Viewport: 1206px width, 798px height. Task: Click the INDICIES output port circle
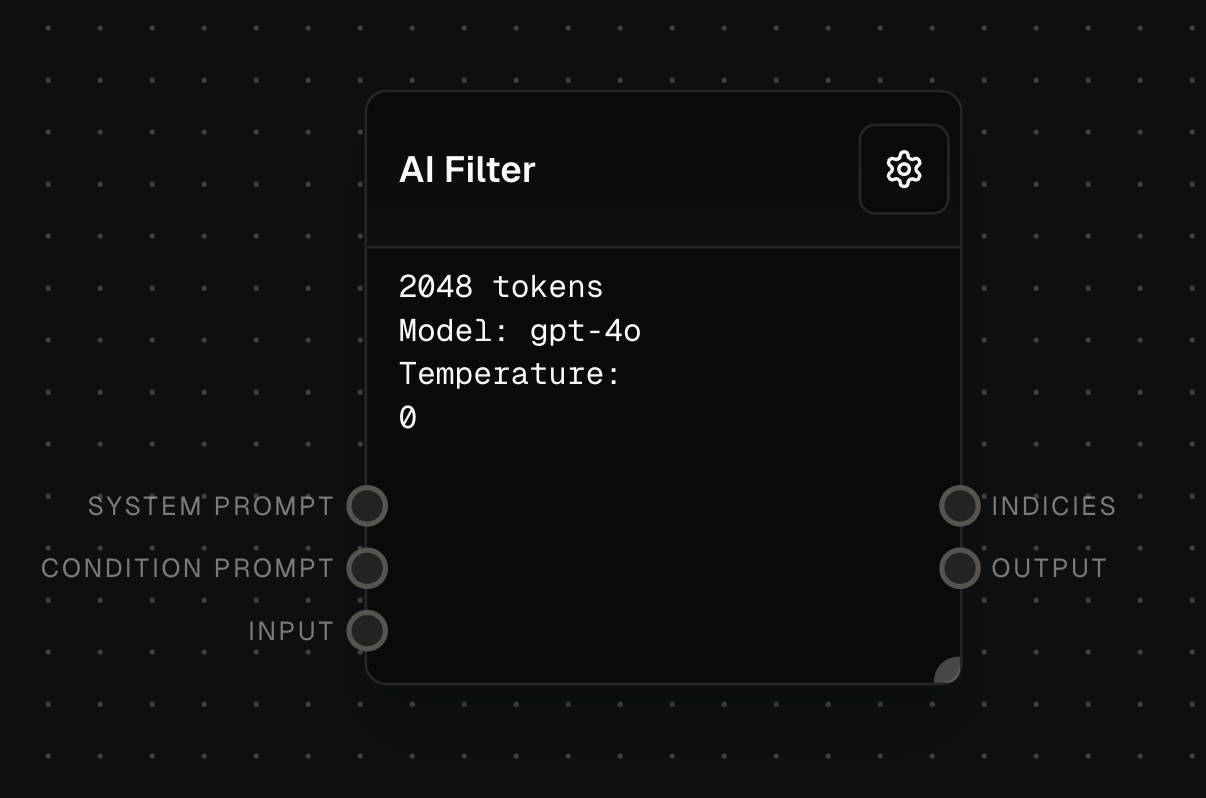(958, 506)
